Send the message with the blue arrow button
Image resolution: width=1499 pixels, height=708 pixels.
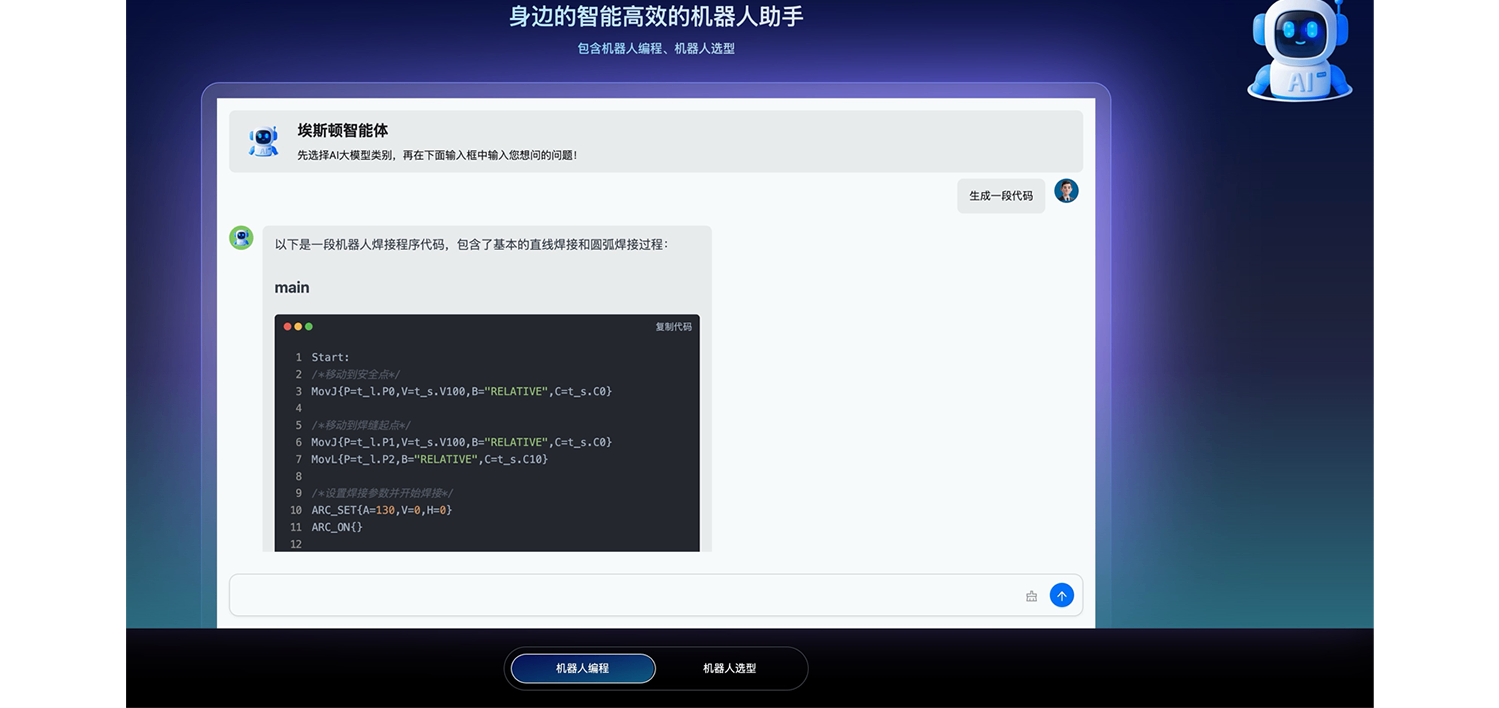pyautogui.click(x=1061, y=596)
